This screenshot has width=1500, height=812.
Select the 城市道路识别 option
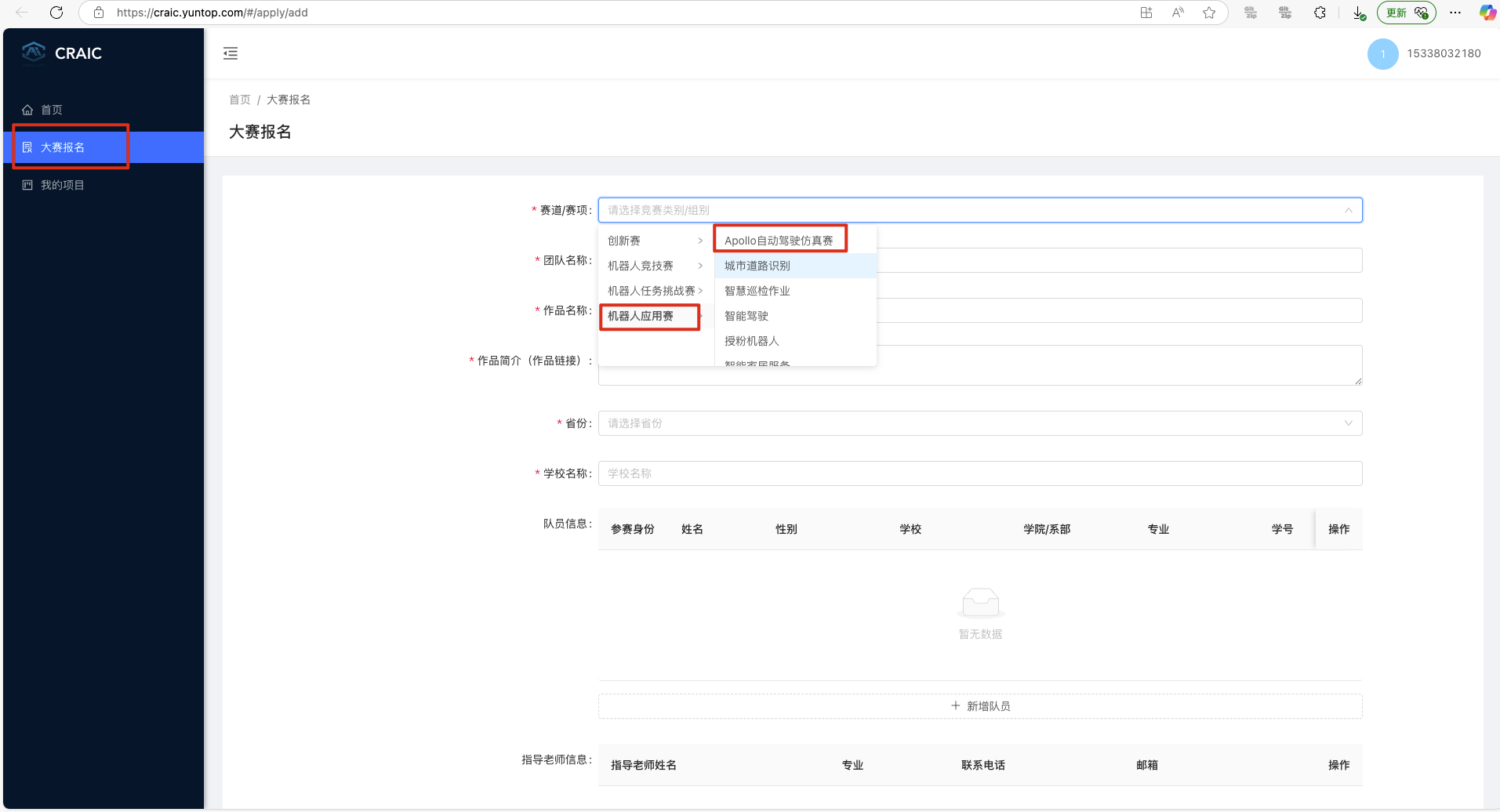tap(757, 266)
